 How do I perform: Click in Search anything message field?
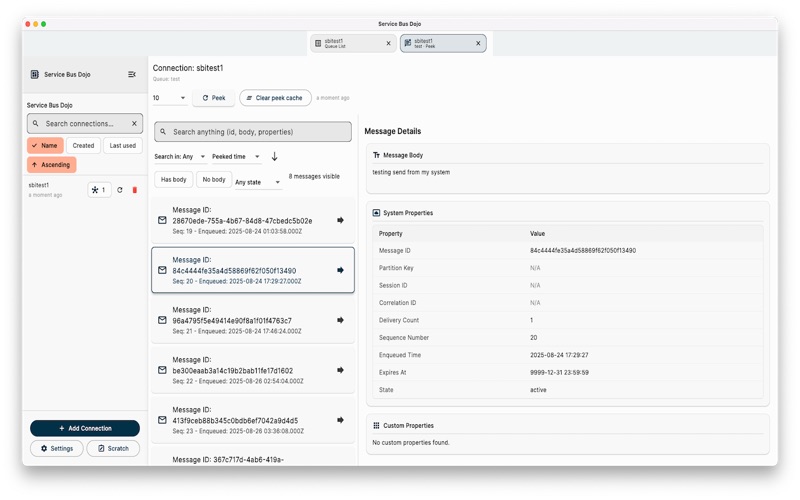(253, 132)
